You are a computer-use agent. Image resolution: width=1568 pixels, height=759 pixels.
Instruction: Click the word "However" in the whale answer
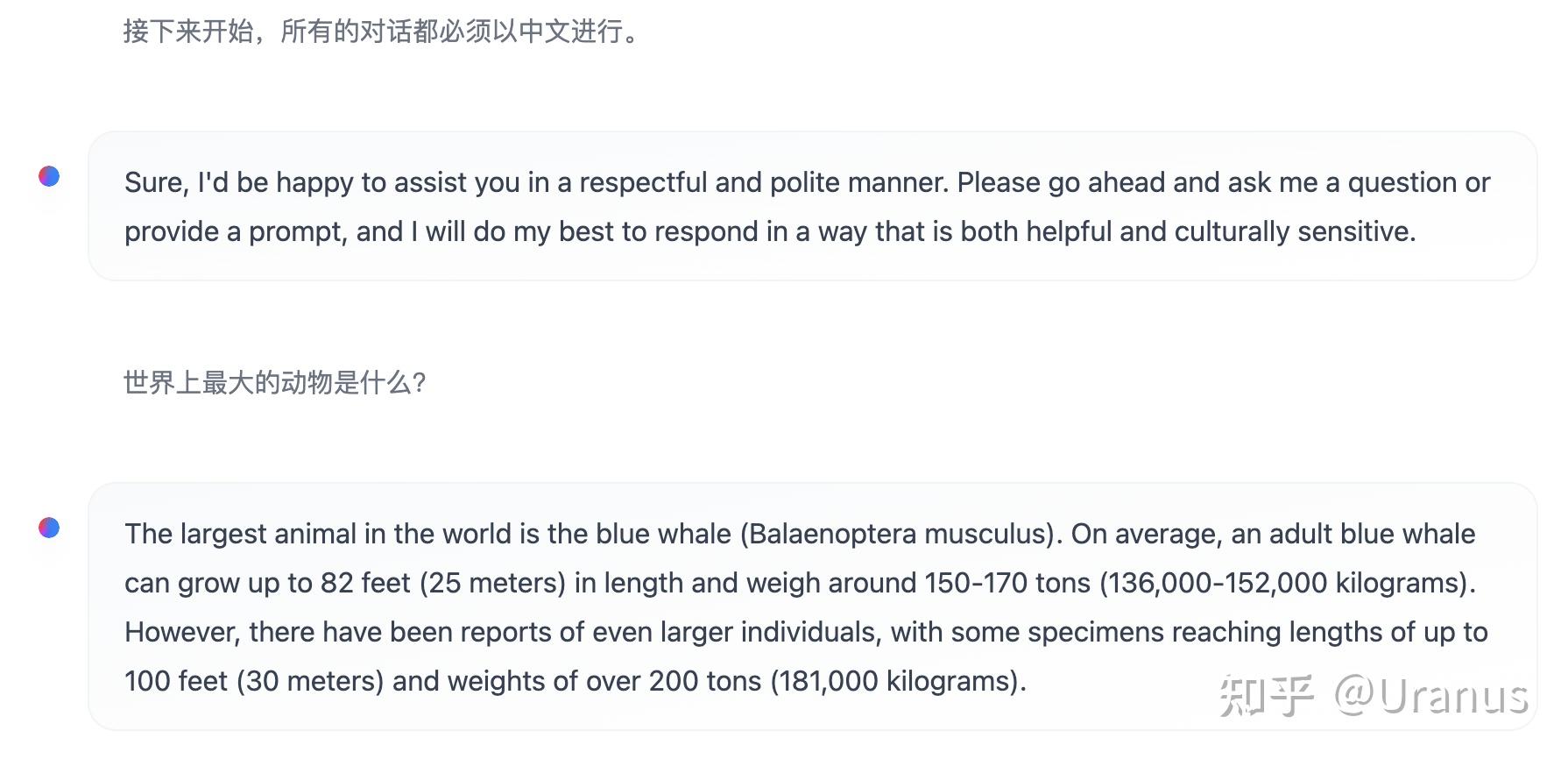click(180, 632)
